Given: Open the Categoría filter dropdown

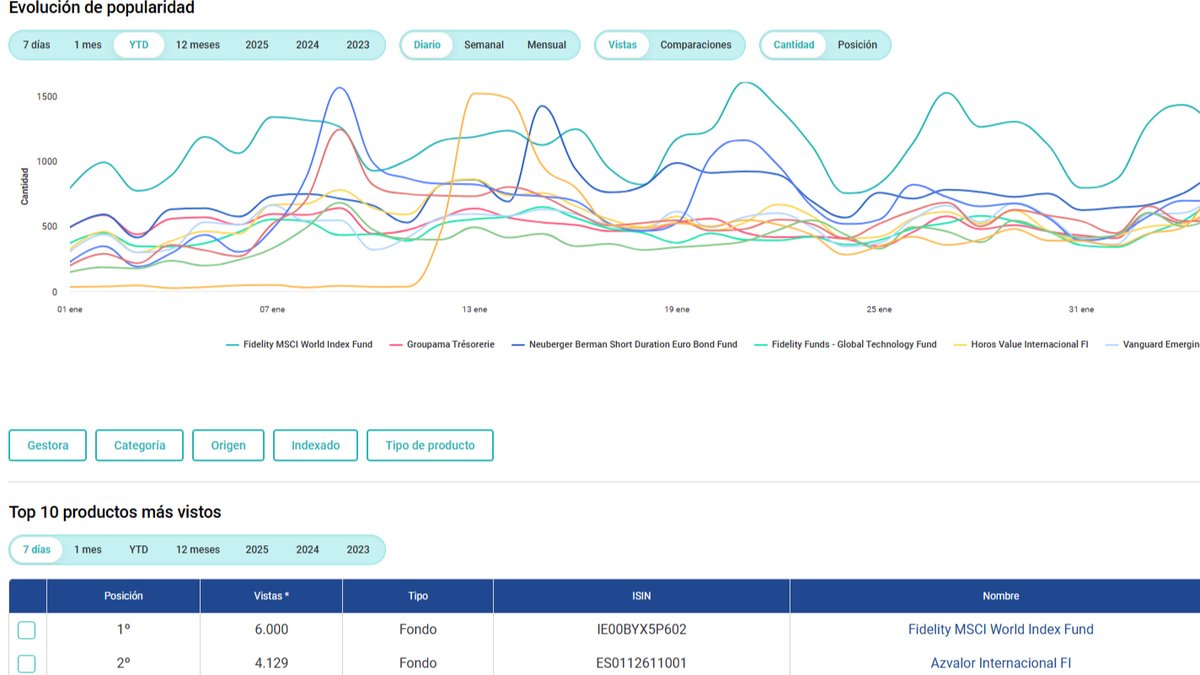Looking at the screenshot, I should point(140,445).
